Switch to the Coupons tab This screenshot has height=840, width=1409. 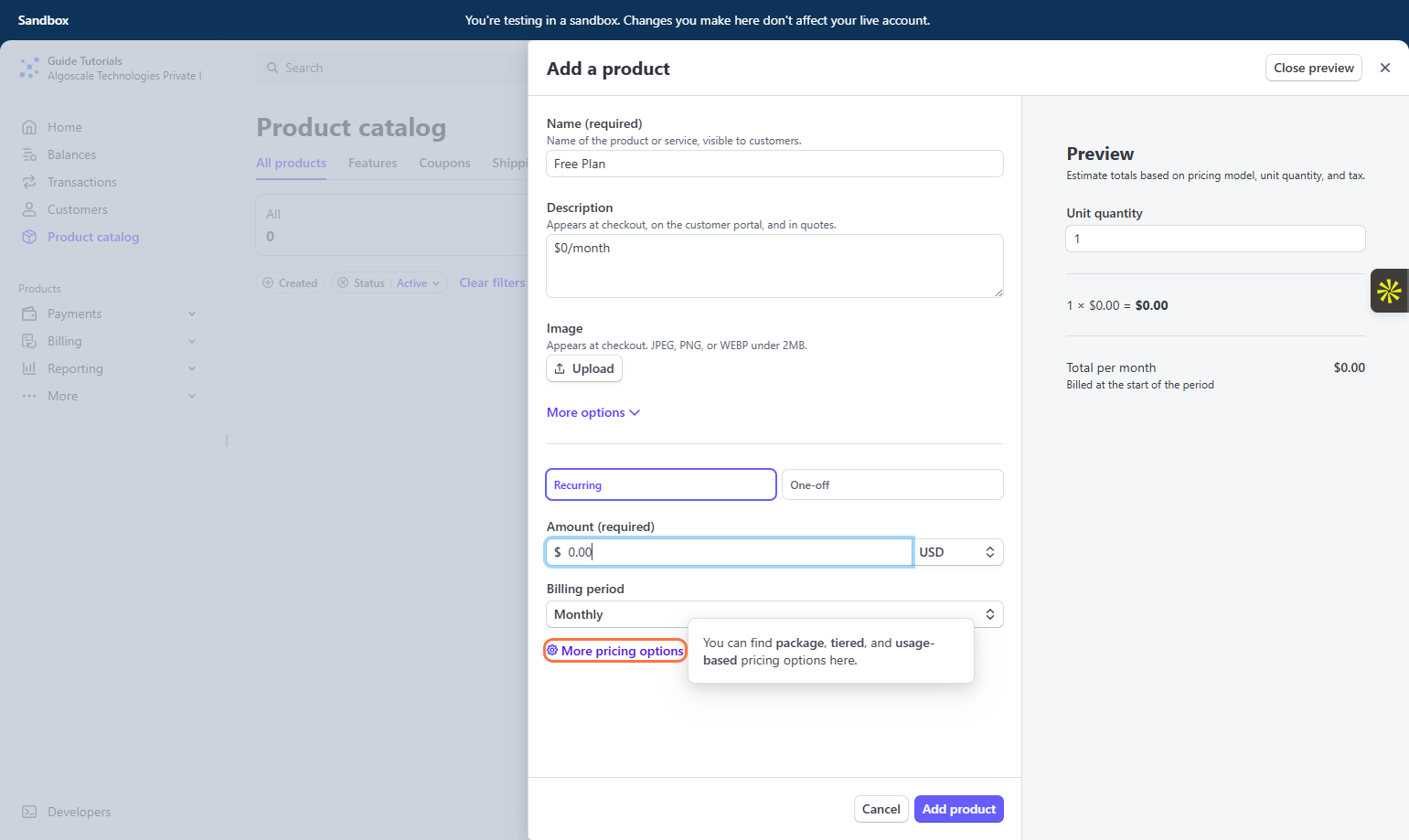pyautogui.click(x=444, y=163)
